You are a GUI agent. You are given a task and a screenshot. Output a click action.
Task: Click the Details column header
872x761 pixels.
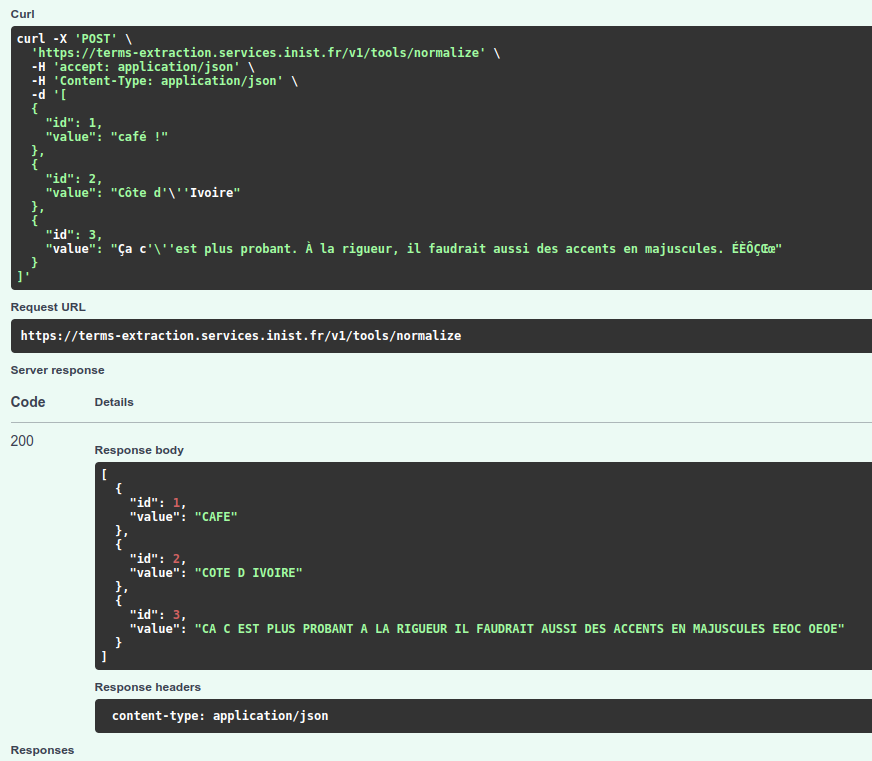(114, 402)
